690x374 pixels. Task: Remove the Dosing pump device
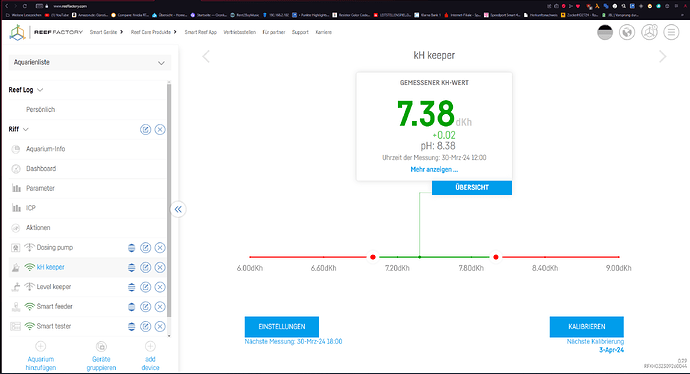[160, 248]
